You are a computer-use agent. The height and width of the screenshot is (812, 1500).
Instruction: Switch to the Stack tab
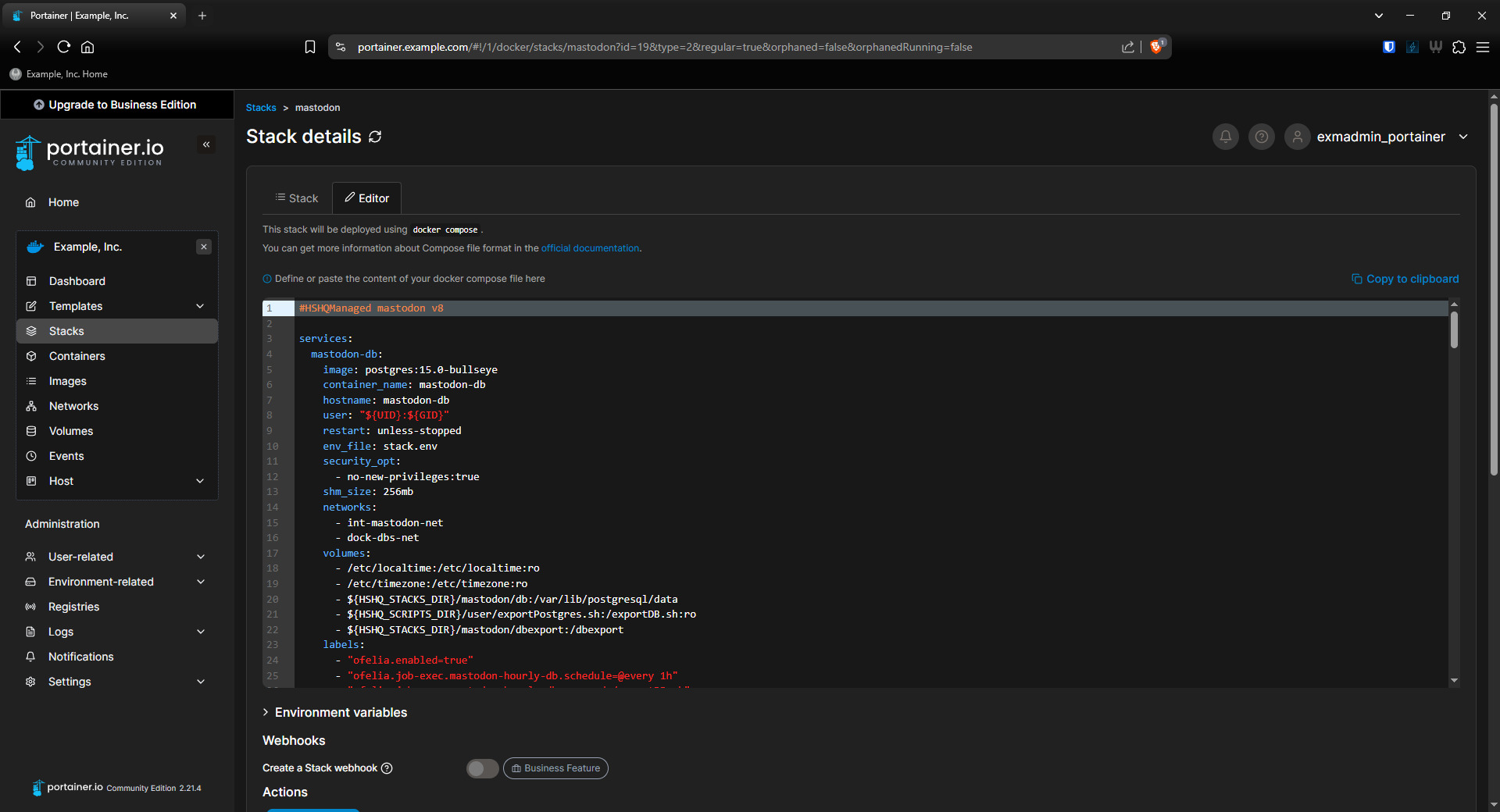click(x=297, y=198)
